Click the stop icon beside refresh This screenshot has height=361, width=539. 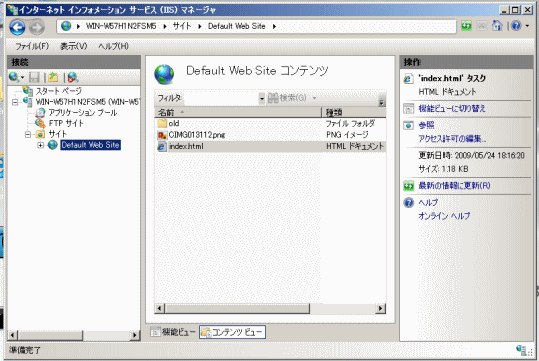482,26
